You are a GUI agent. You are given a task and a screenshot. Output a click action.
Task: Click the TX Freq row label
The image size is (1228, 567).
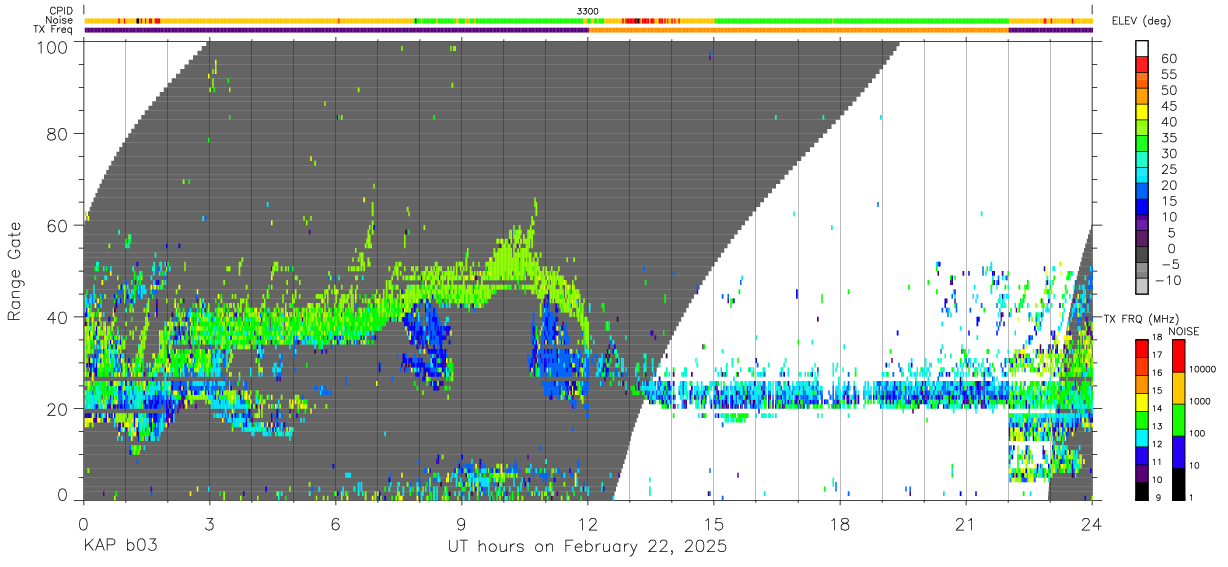coord(54,30)
